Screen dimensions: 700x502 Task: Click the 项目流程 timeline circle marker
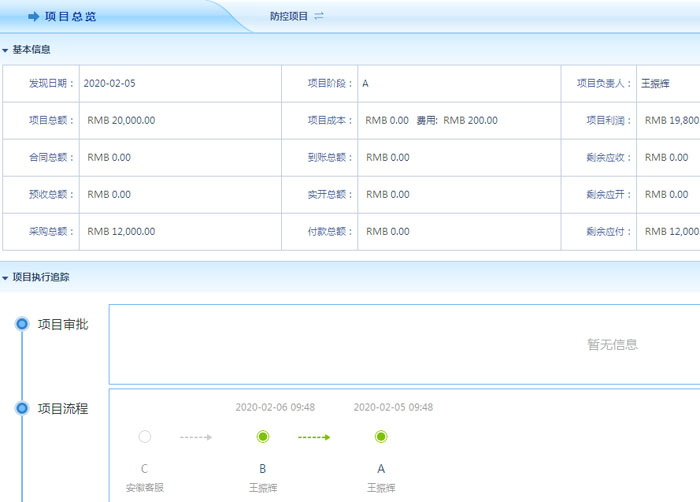[22, 408]
